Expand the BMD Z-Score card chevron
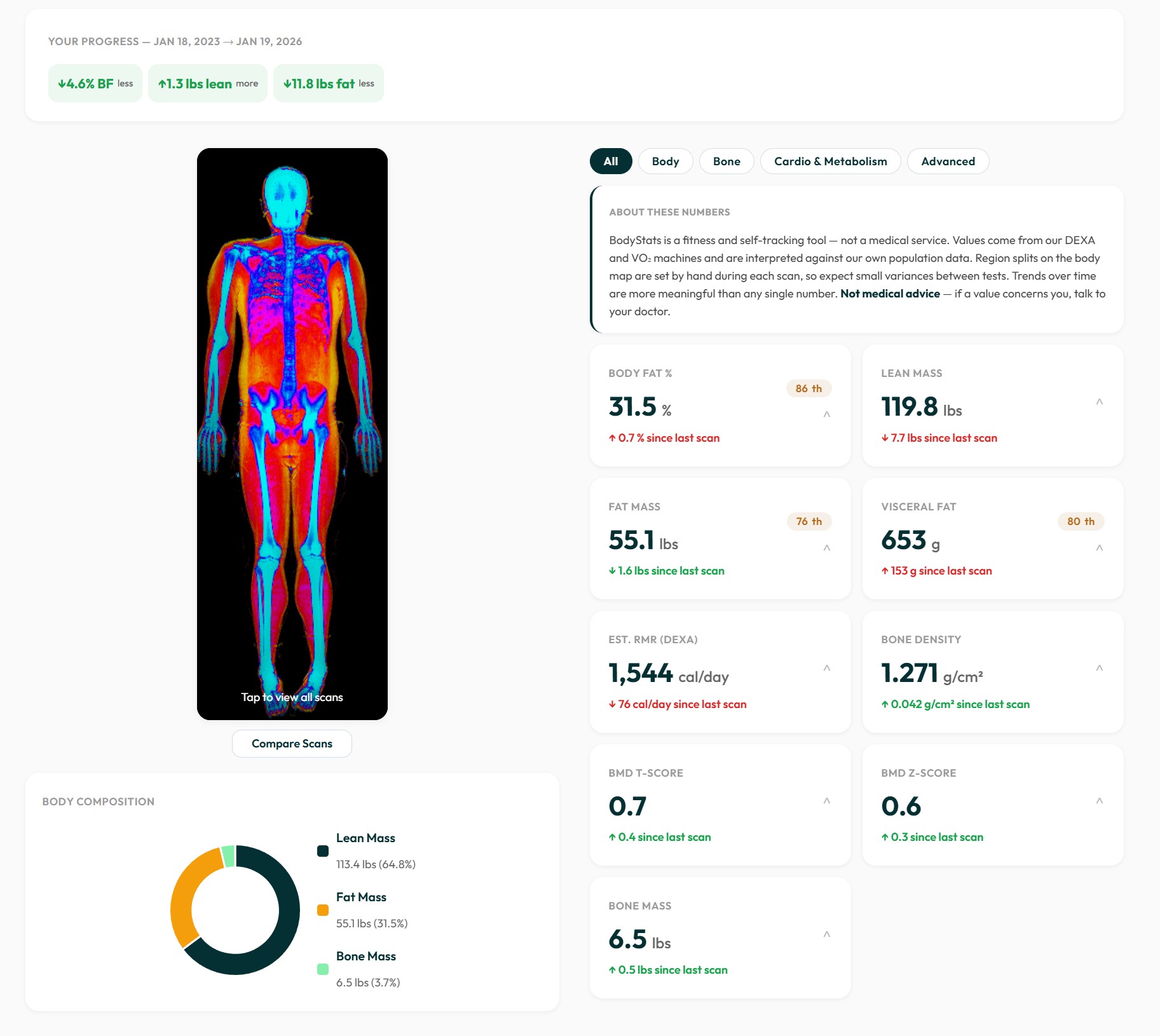This screenshot has width=1160, height=1036. click(1099, 801)
